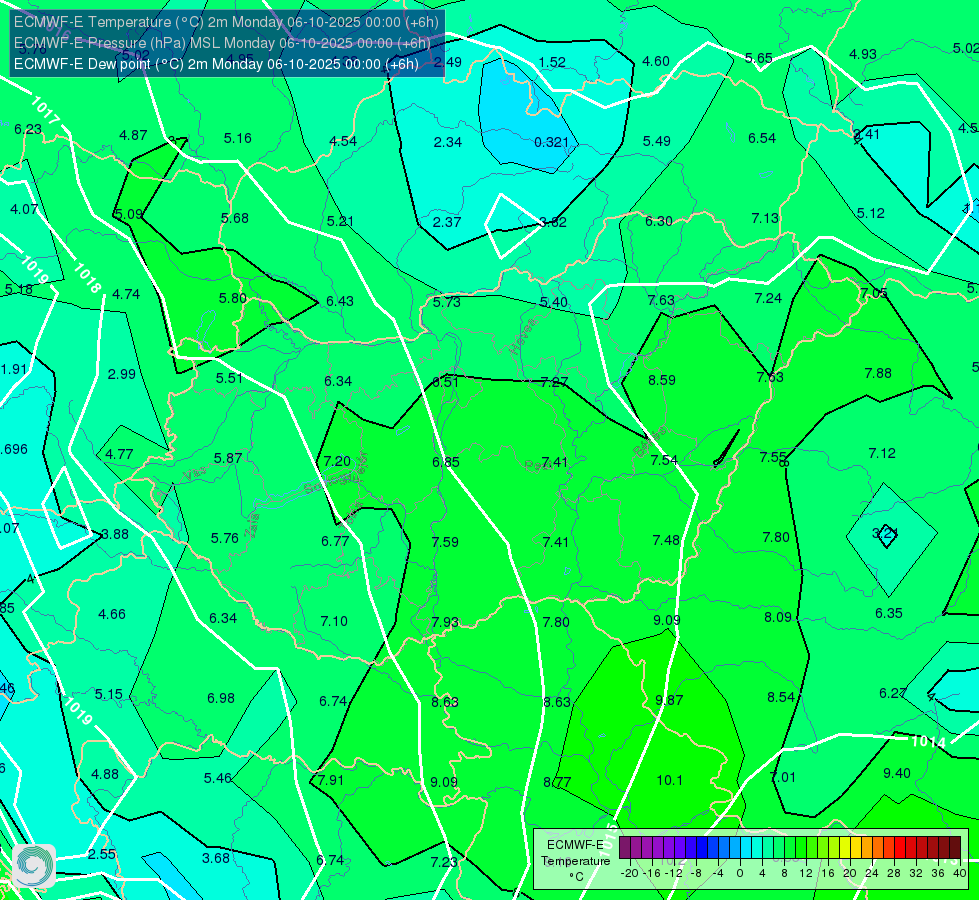
Task: Click the 4.60 temperature value
Action: click(656, 61)
